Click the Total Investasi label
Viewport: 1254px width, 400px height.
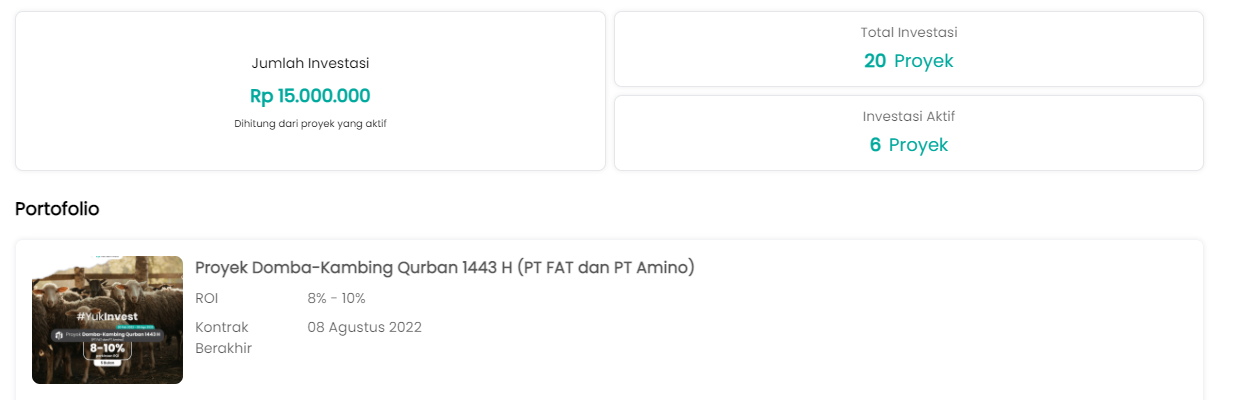(x=908, y=33)
